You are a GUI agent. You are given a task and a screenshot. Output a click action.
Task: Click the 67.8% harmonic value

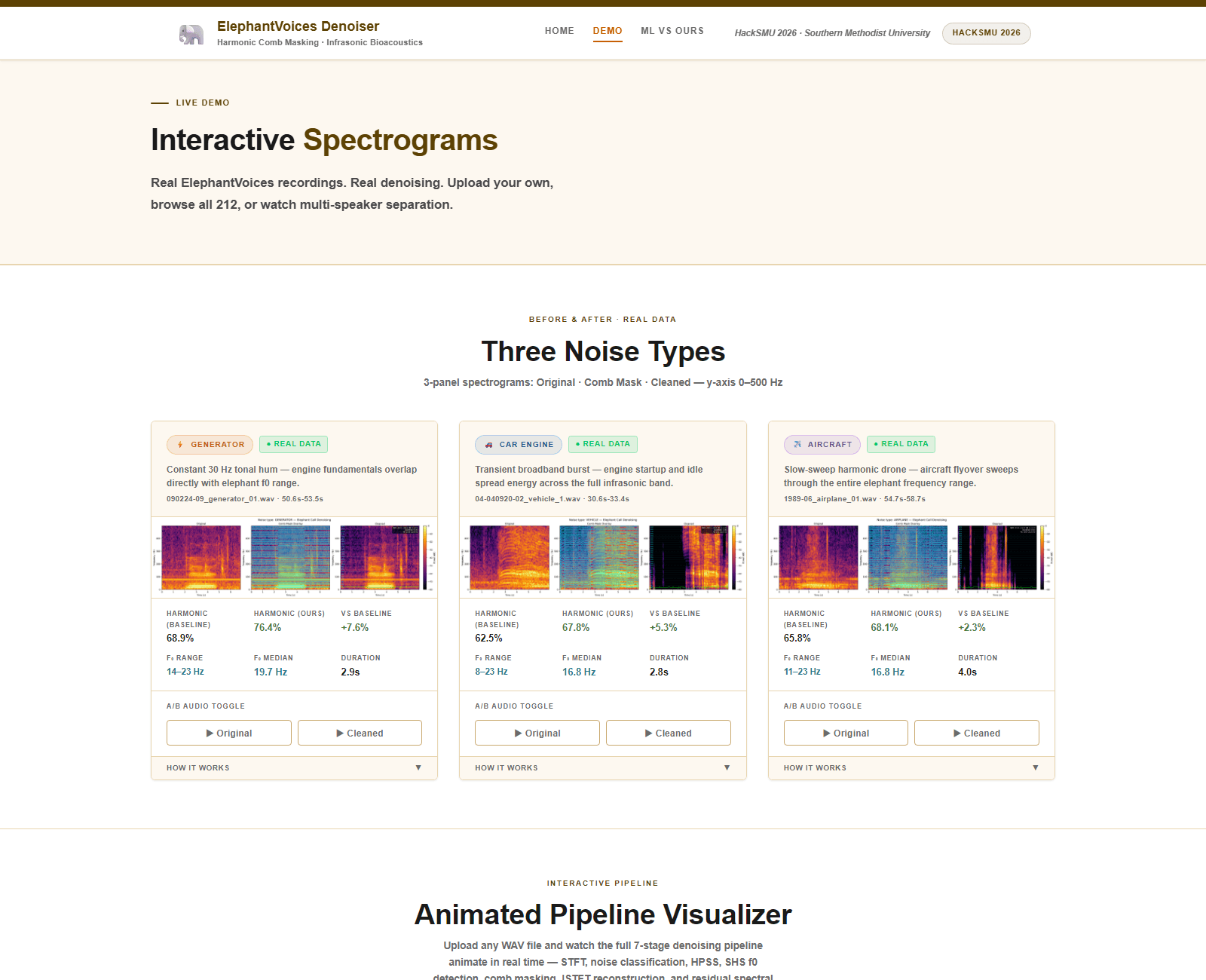tap(576, 627)
